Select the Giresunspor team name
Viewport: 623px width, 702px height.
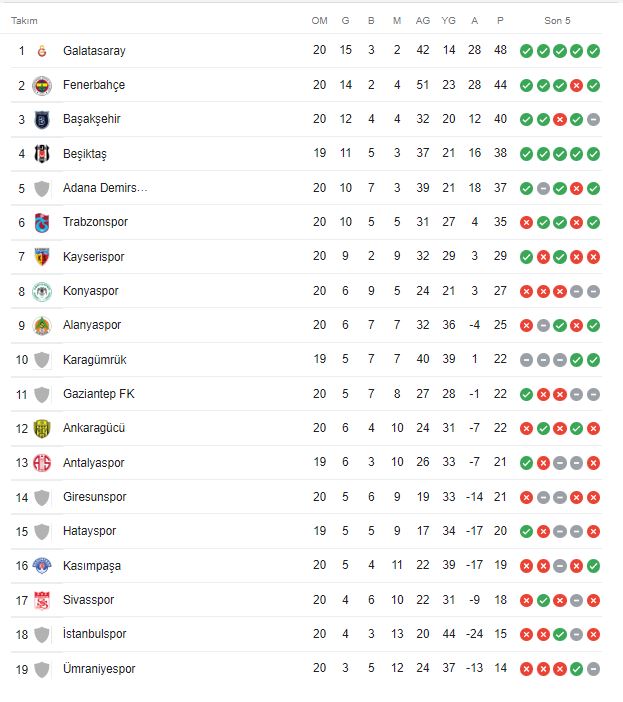(x=94, y=497)
